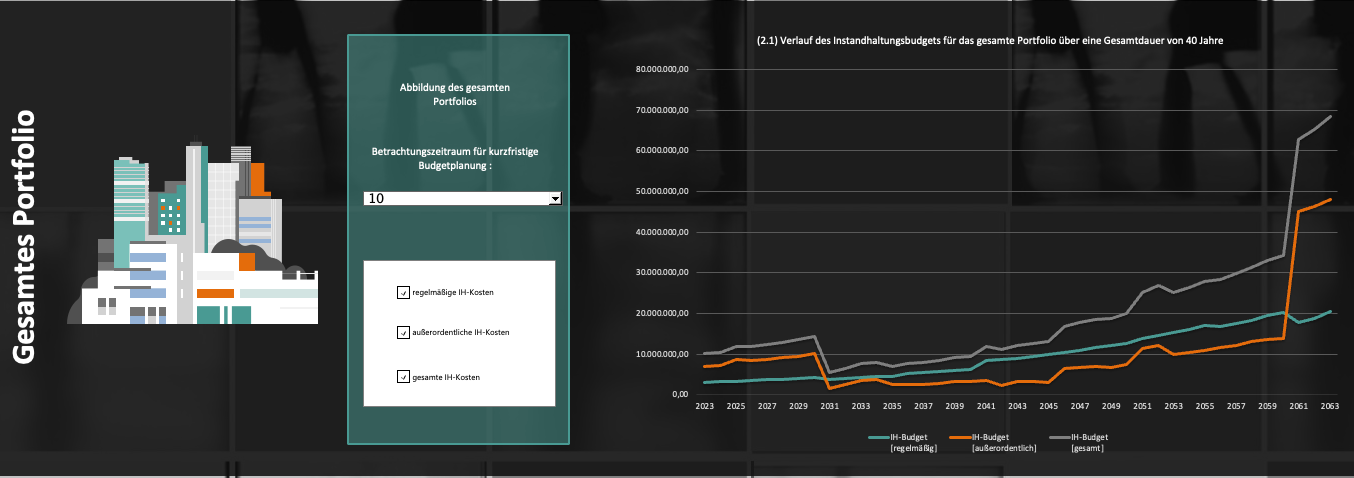
Task: Click the 2045 x-axis label
Action: click(1049, 407)
